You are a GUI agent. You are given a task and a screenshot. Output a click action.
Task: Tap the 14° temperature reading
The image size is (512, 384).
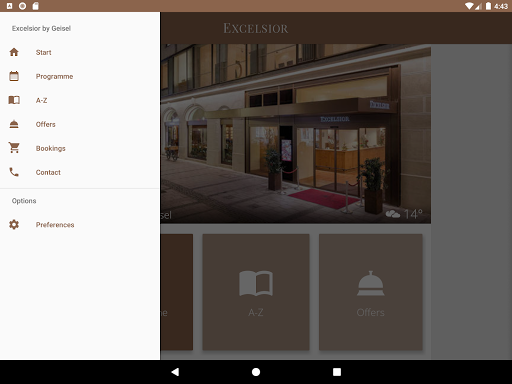pyautogui.click(x=413, y=214)
